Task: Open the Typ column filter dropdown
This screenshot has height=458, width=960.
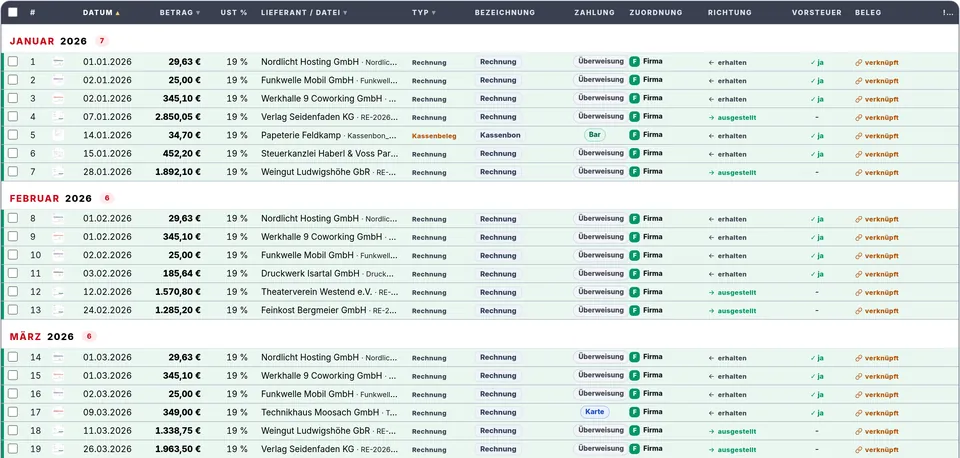Action: pyautogui.click(x=433, y=13)
